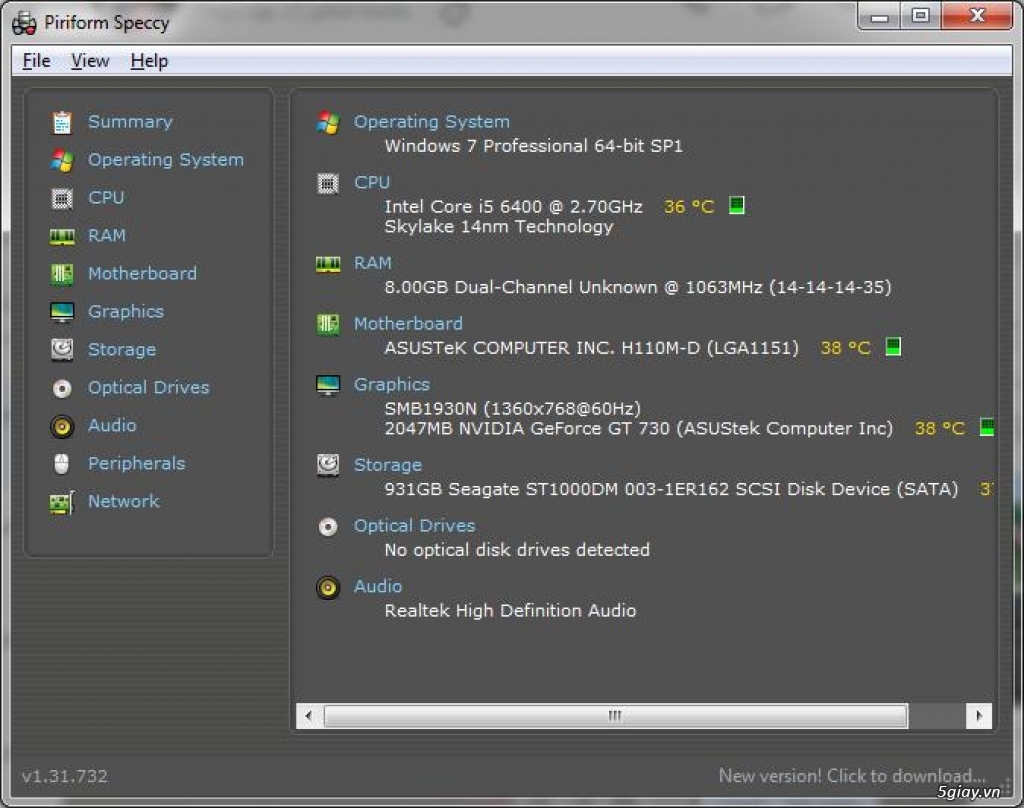Click the Motherboard icon in sidebar

62,274
